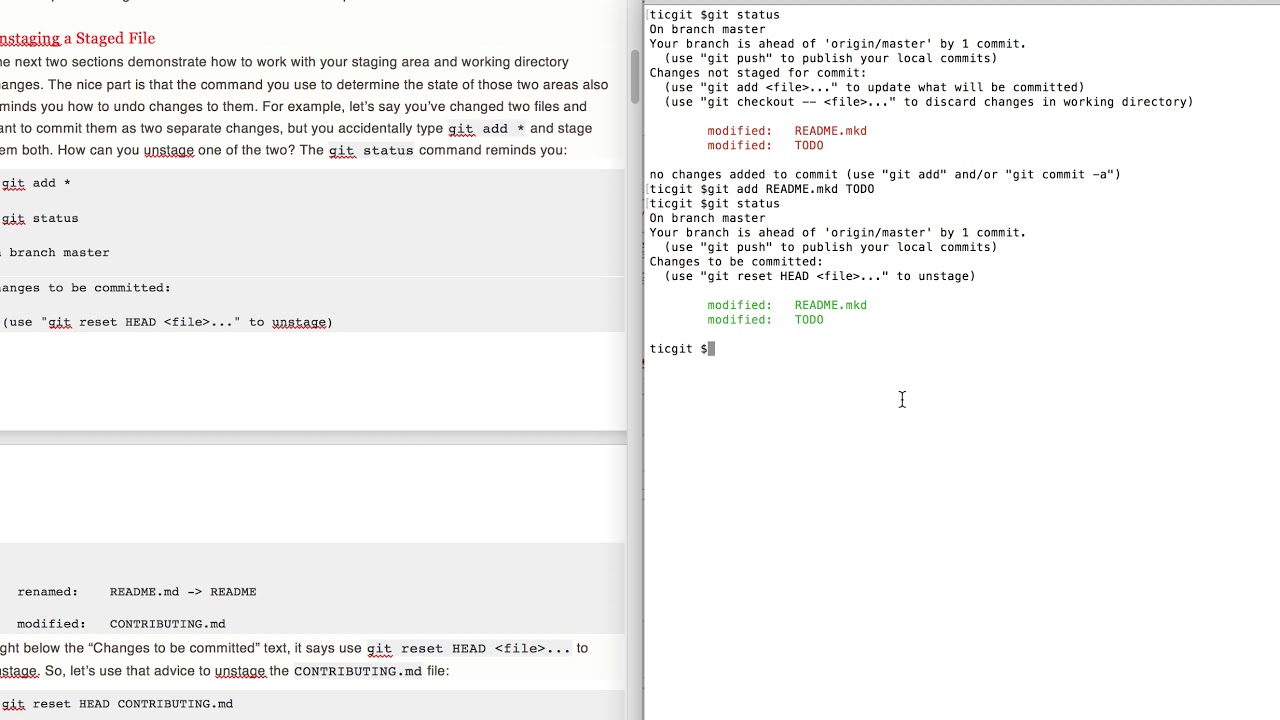
Task: Click green 'modified: README.mkd' line in terminal
Action: 787,305
